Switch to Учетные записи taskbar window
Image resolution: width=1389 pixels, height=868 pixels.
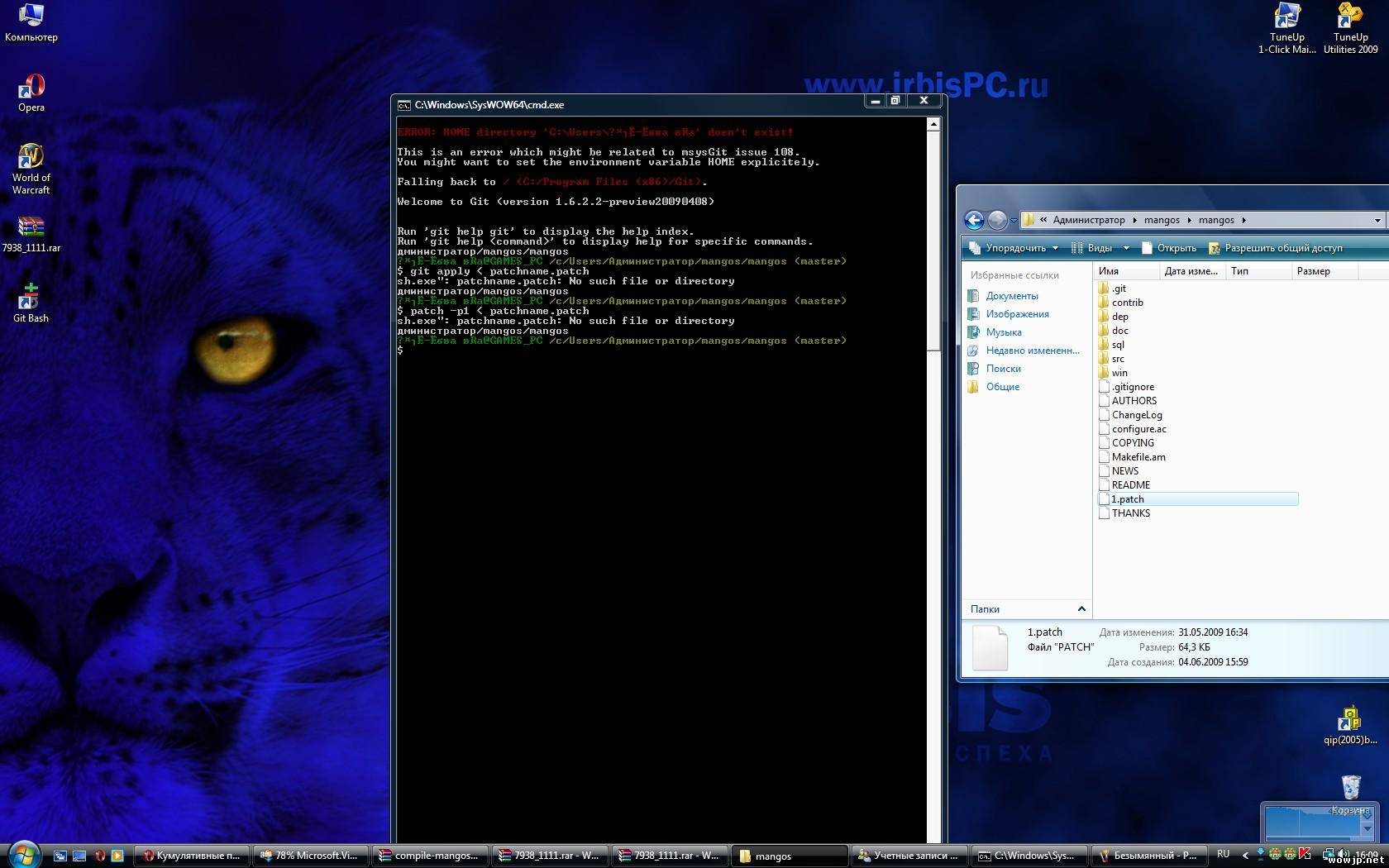[909, 856]
